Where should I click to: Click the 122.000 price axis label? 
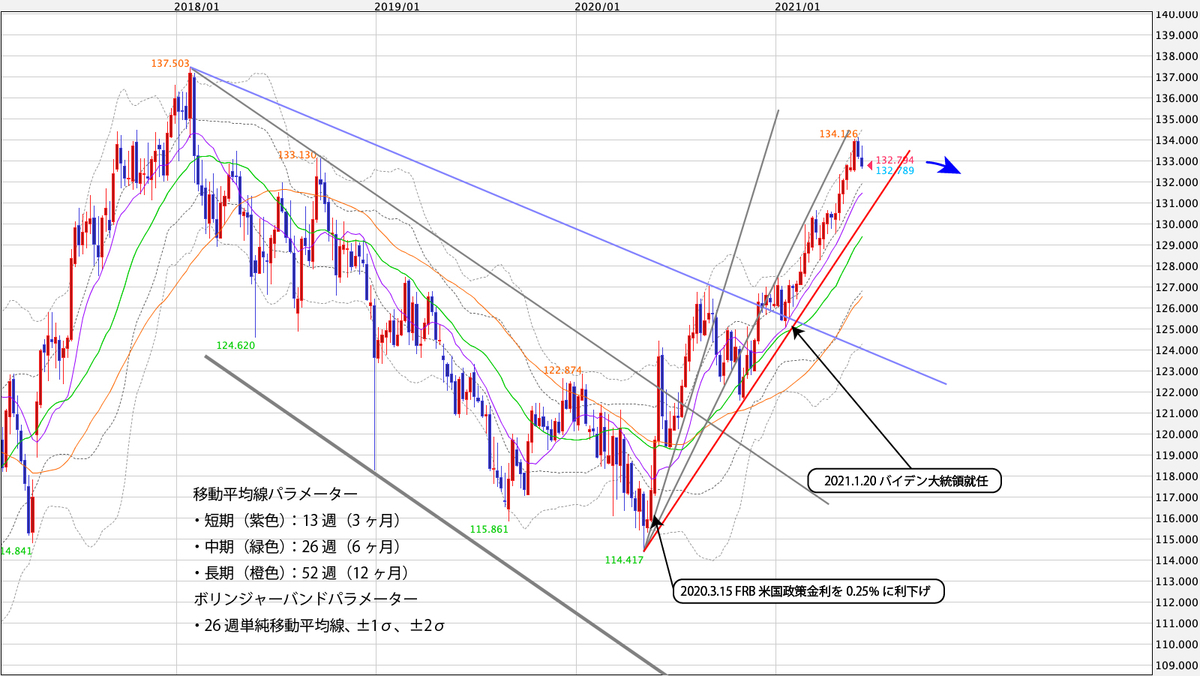click(1176, 392)
